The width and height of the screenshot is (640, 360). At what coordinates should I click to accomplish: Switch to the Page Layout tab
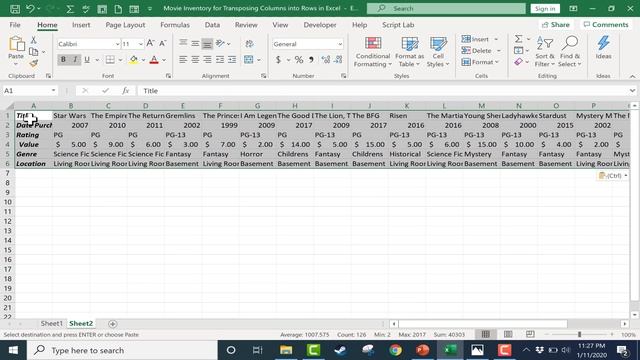tap(125, 25)
